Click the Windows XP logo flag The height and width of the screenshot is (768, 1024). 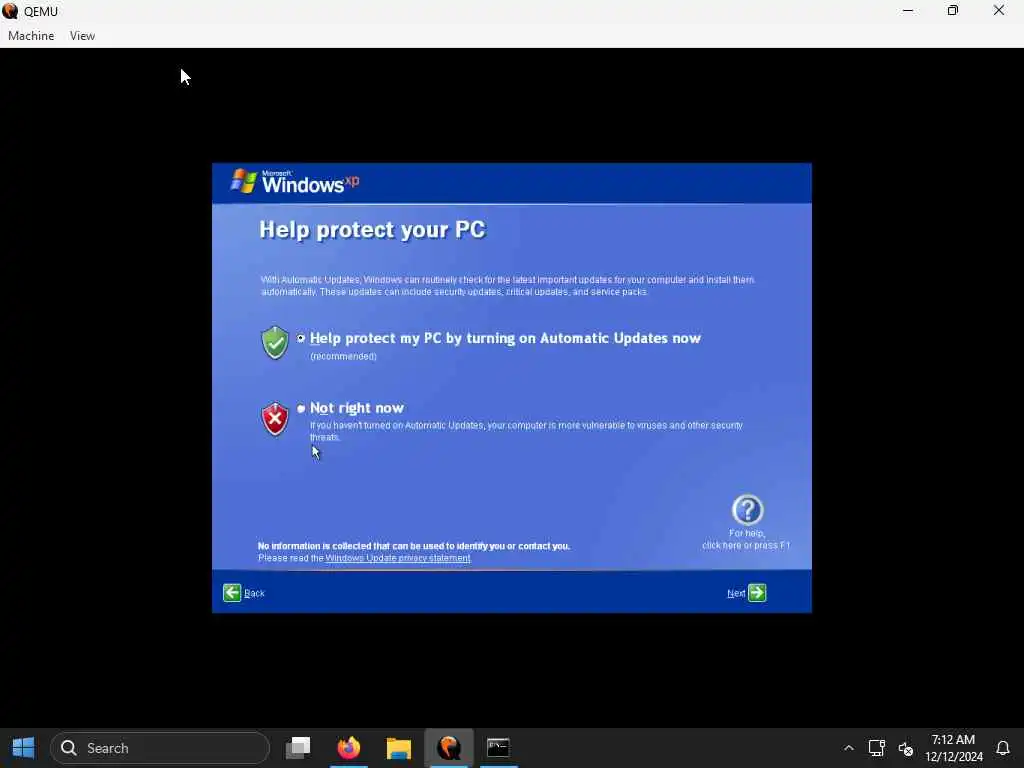244,181
